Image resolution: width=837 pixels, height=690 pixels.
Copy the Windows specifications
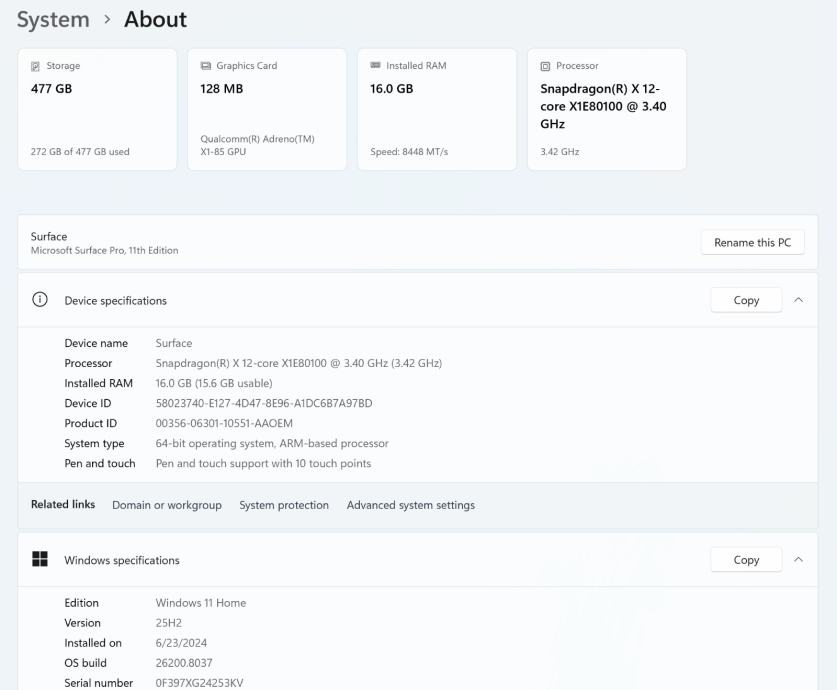click(746, 560)
